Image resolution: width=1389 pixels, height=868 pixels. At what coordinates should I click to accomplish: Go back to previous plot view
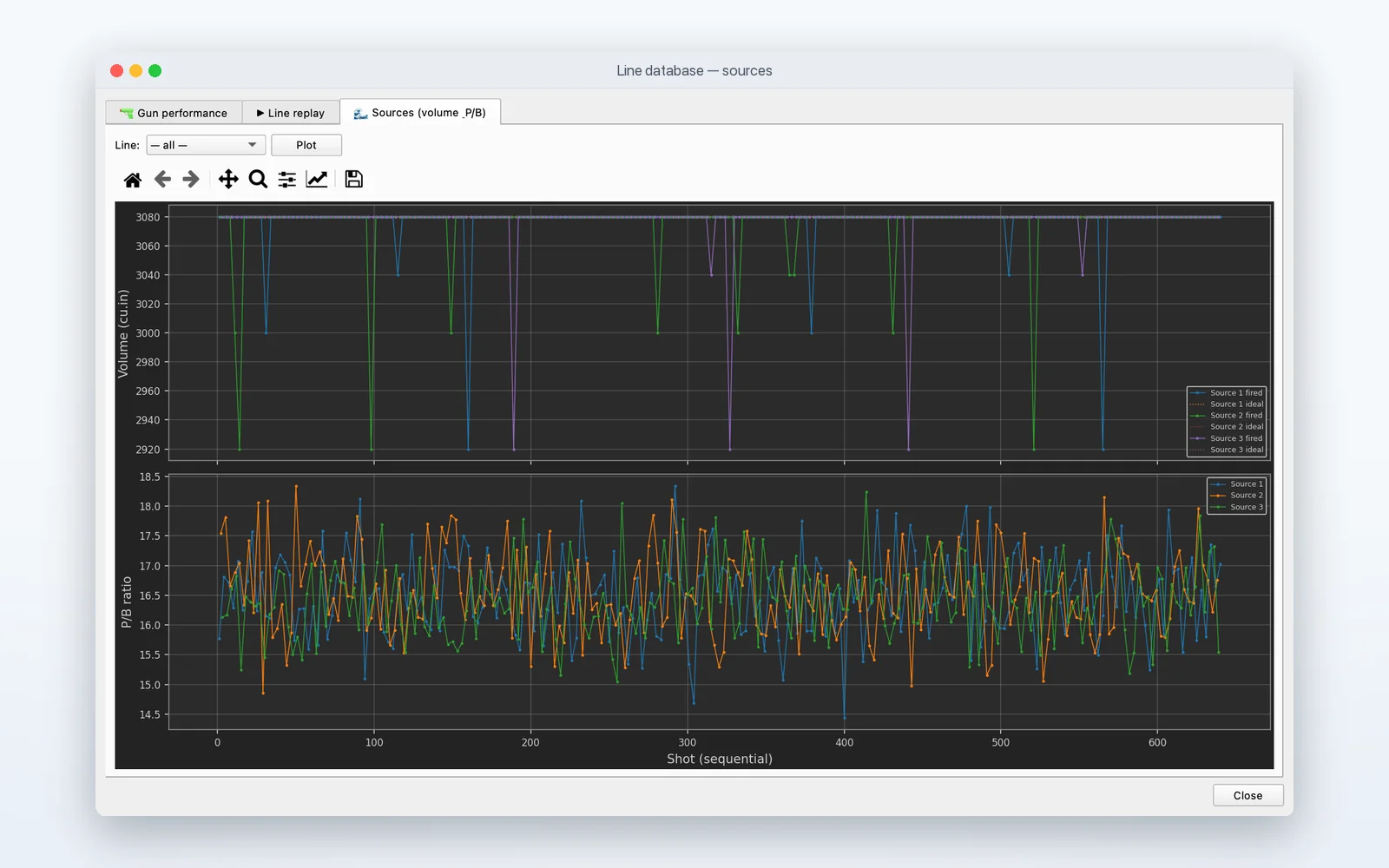[x=162, y=180]
